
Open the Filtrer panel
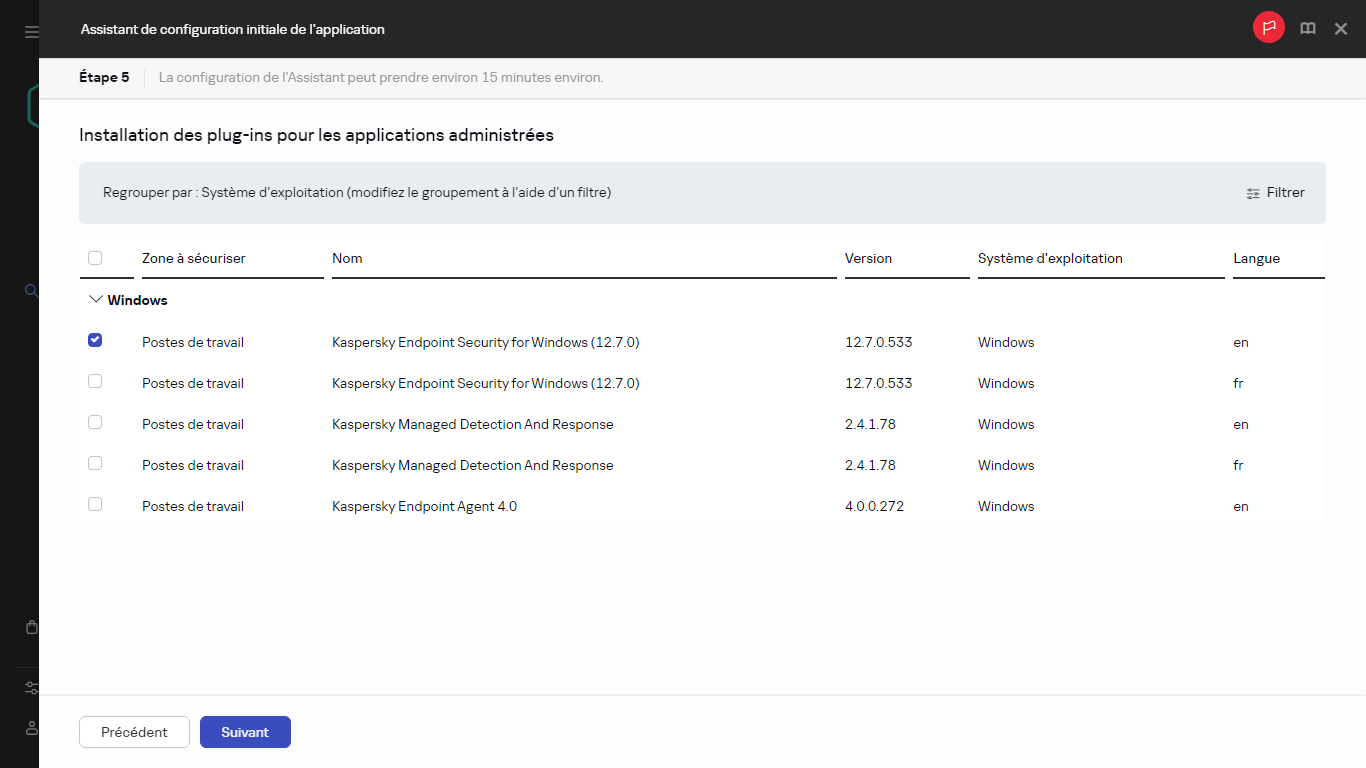click(1275, 192)
